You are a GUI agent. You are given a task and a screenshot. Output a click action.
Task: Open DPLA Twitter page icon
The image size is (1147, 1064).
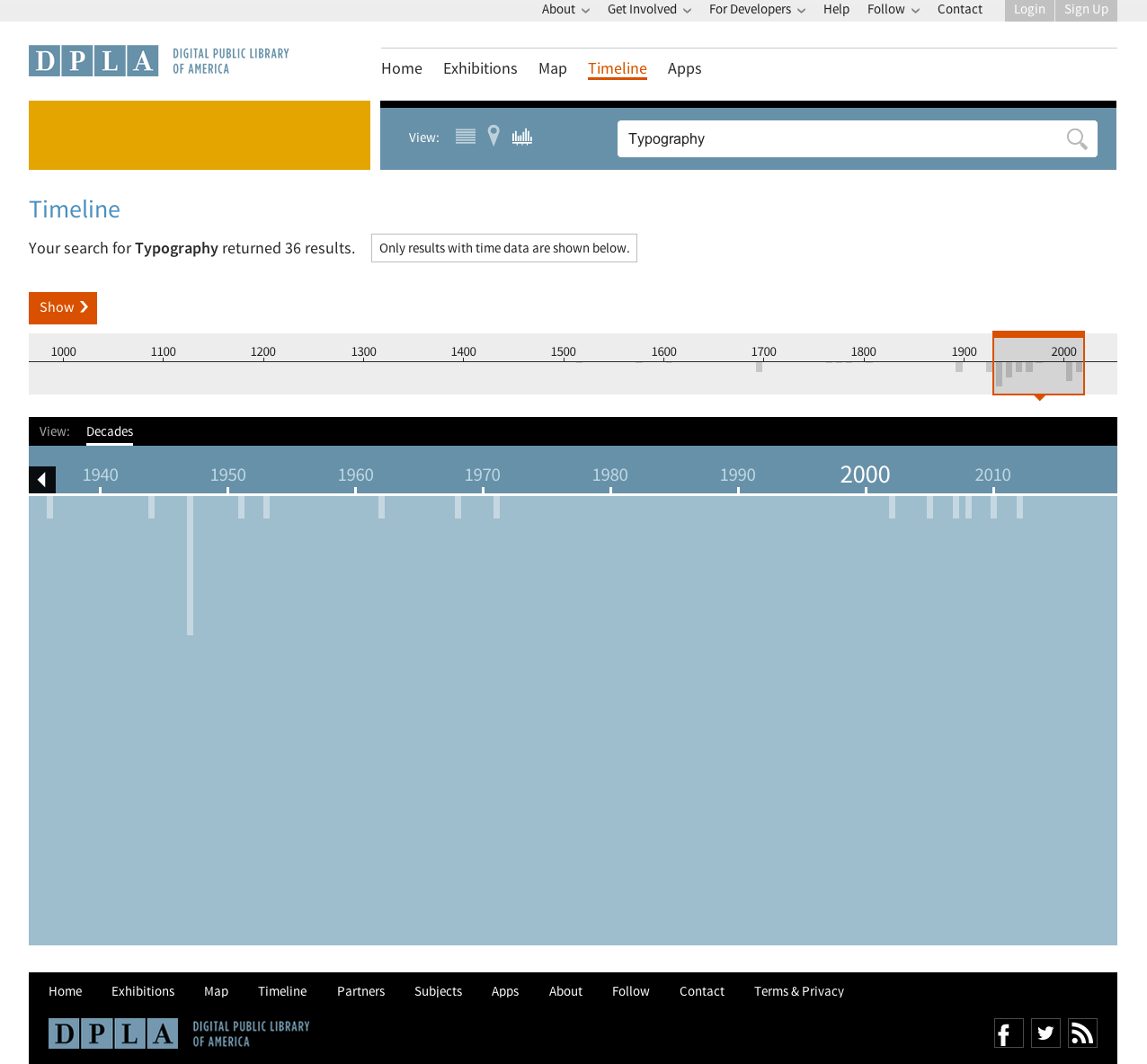[1045, 1033]
